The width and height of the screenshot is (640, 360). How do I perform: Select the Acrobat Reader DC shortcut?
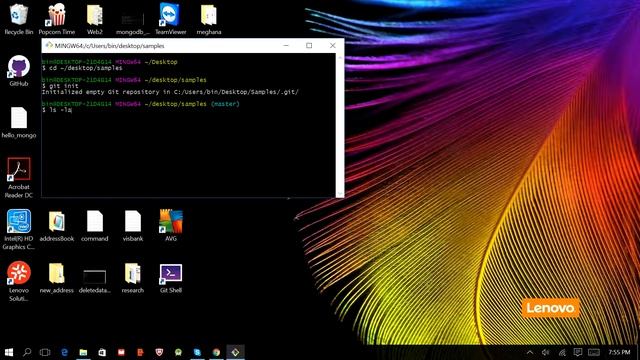19,178
